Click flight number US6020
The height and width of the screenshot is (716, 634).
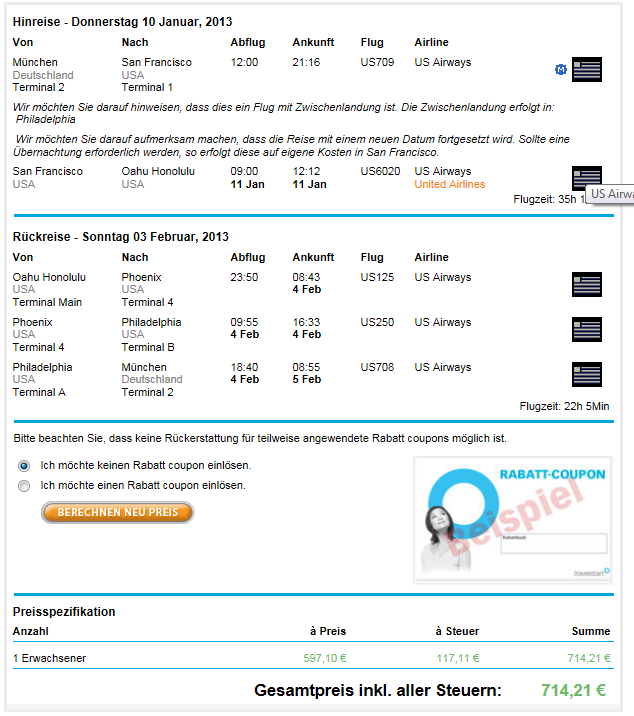pos(380,171)
